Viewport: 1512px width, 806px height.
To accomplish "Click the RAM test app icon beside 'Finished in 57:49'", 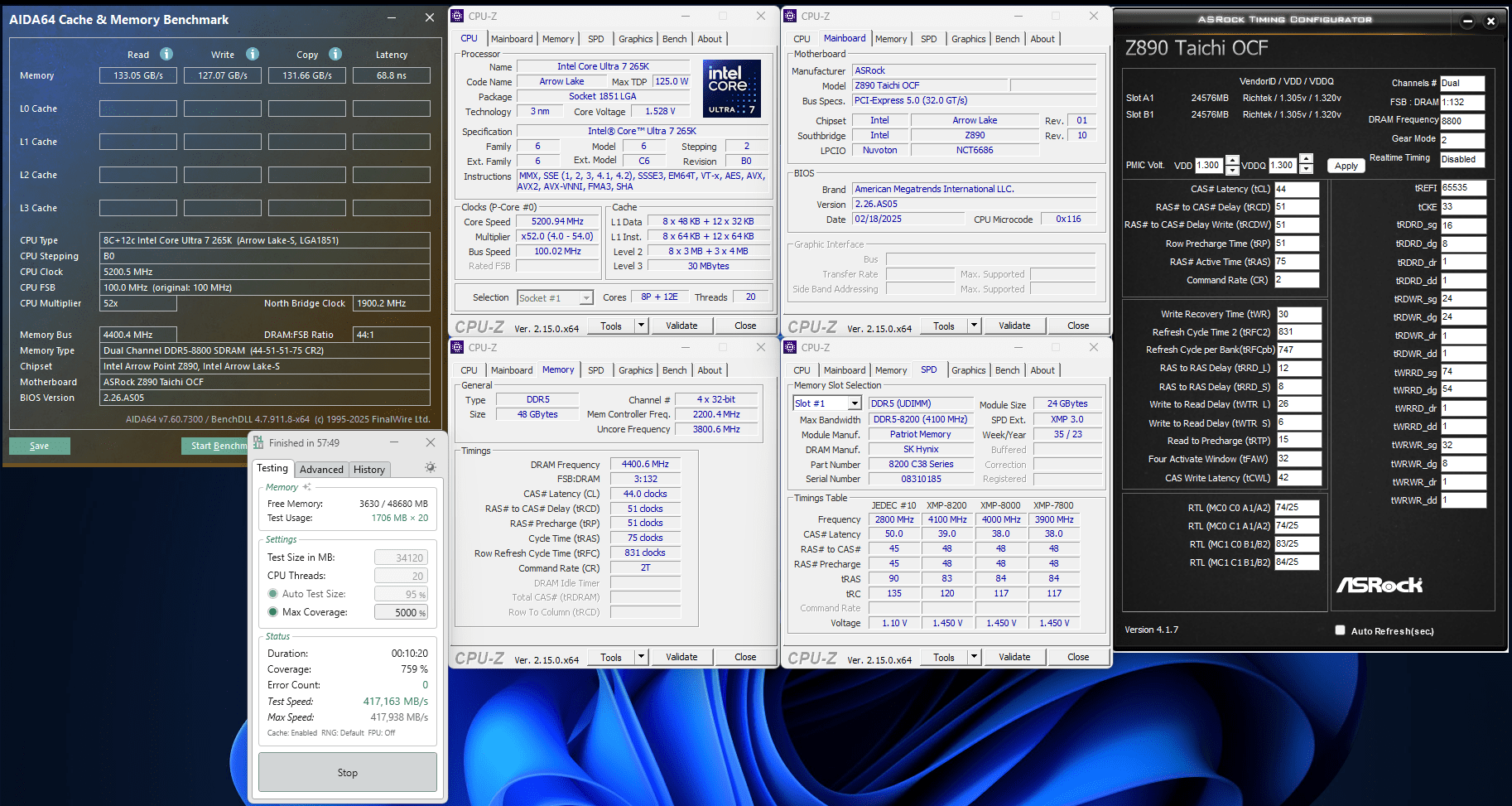I will tap(258, 442).
